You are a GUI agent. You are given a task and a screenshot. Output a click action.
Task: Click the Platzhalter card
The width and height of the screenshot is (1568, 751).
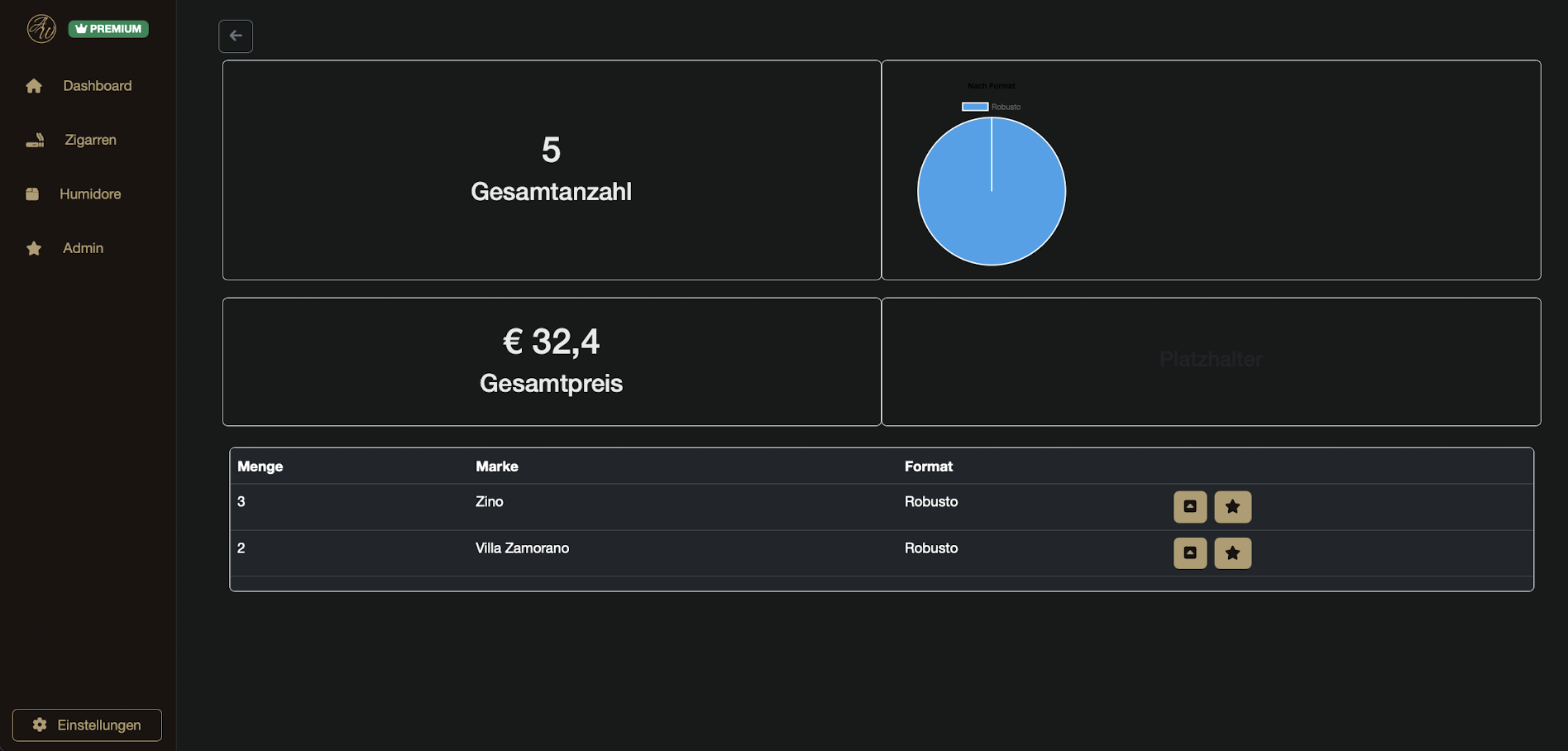point(1212,361)
